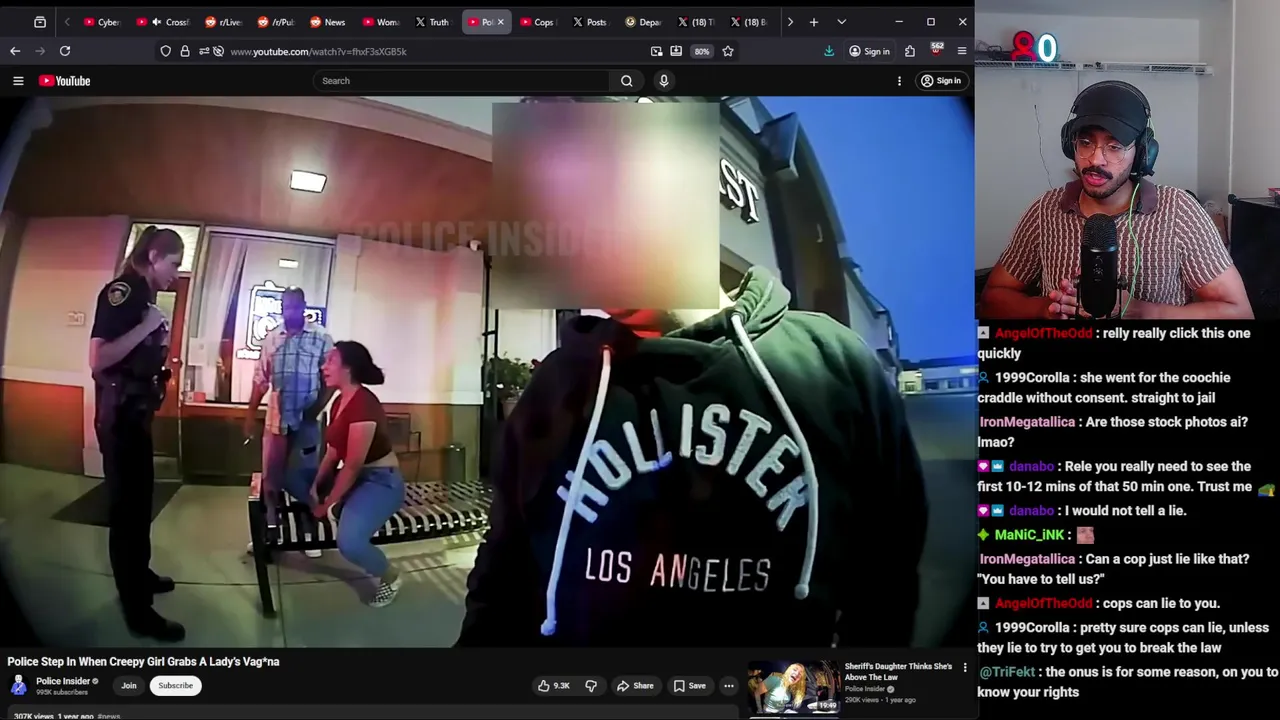Subscribe to Police Insider
The width and height of the screenshot is (1280, 720).
[x=175, y=685]
